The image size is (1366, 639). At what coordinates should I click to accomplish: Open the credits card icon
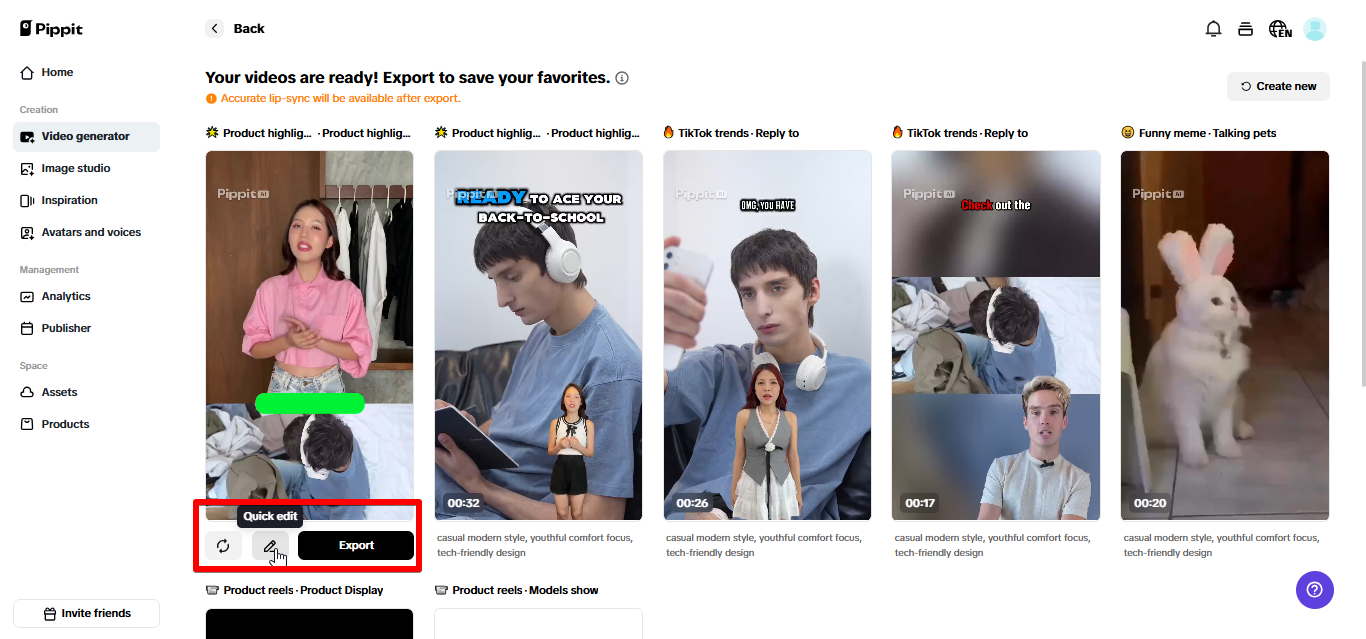pyautogui.click(x=1245, y=29)
